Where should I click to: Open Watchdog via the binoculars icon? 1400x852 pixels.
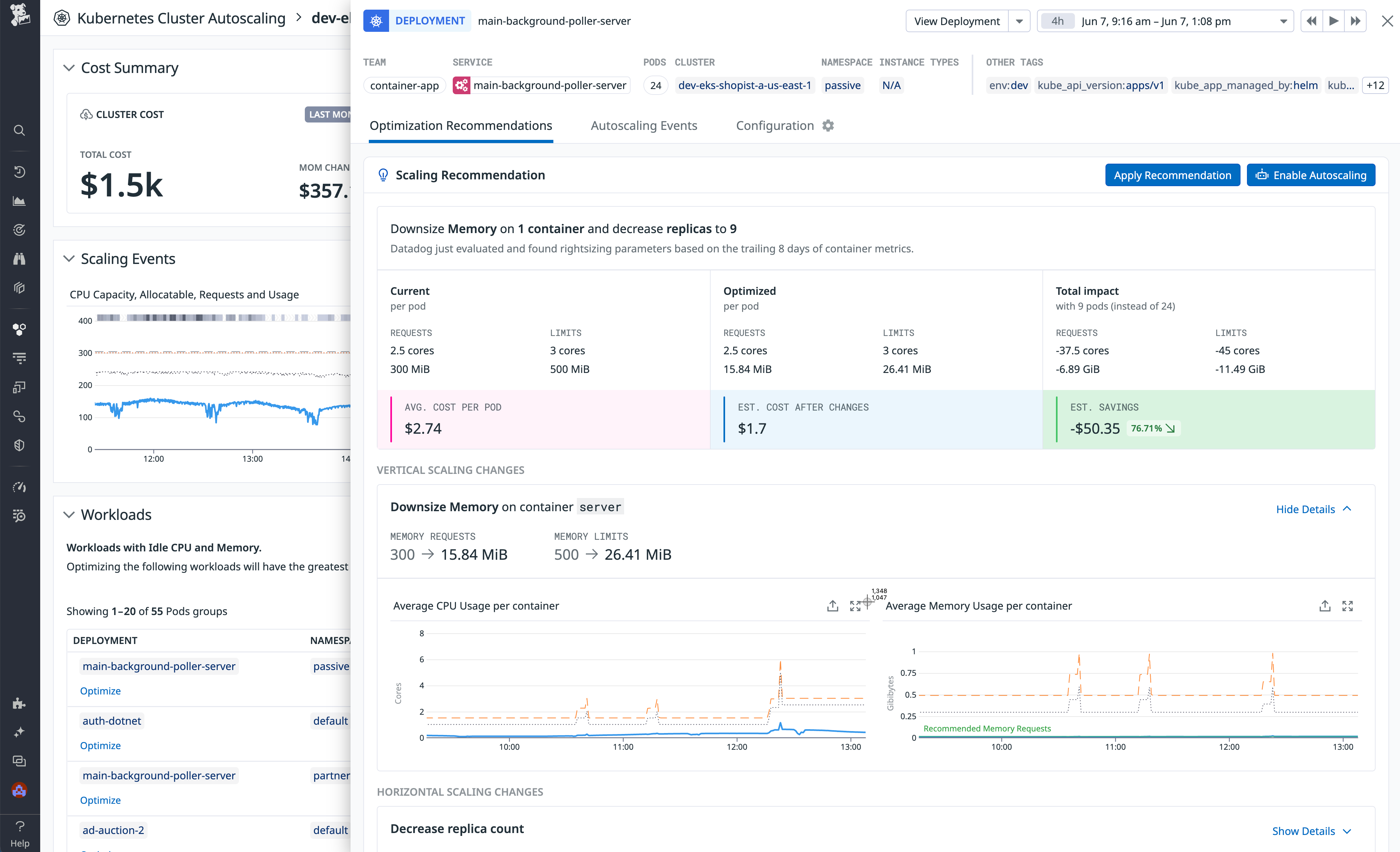(x=19, y=258)
